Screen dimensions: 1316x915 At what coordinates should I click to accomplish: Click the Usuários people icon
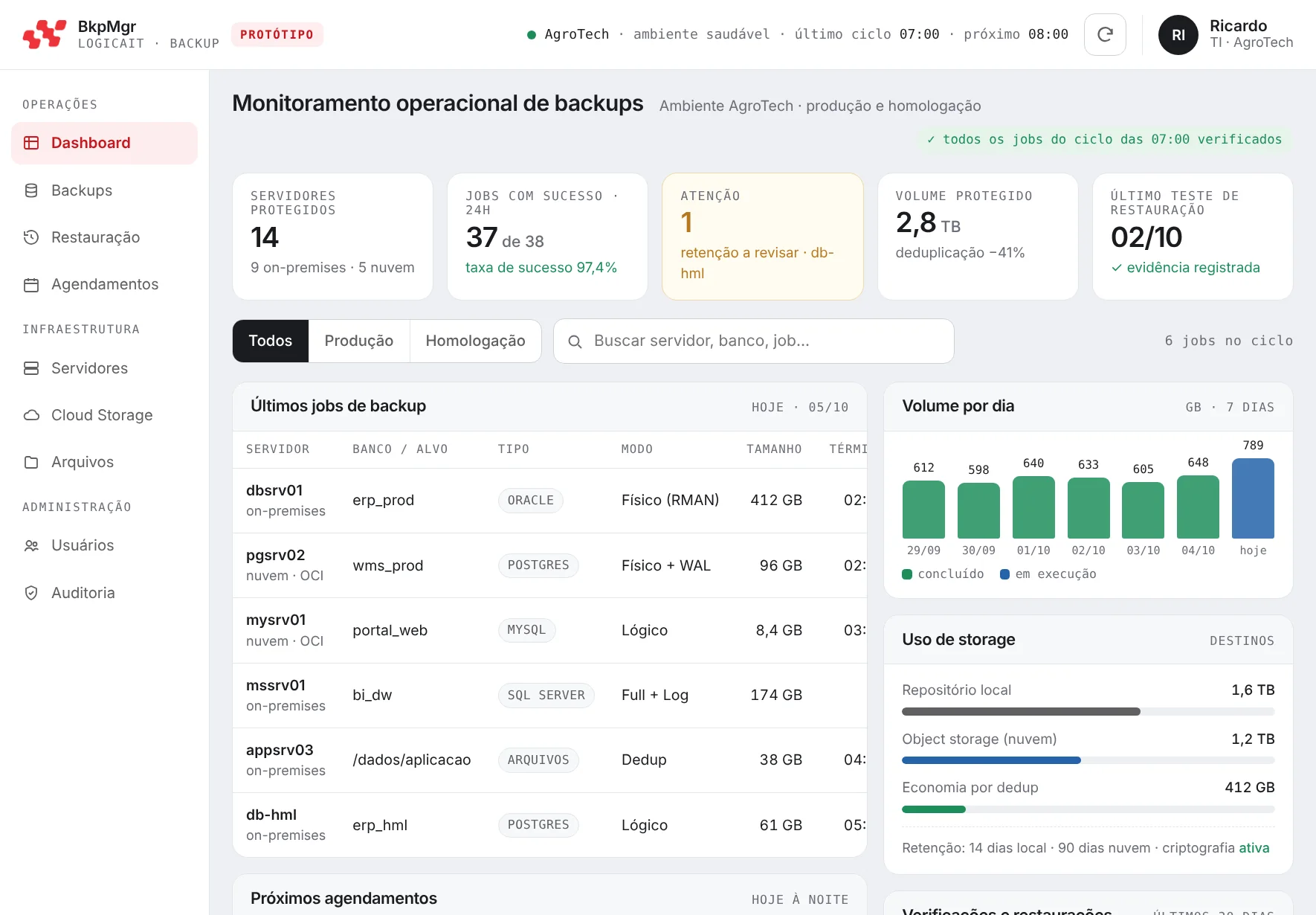tap(31, 545)
